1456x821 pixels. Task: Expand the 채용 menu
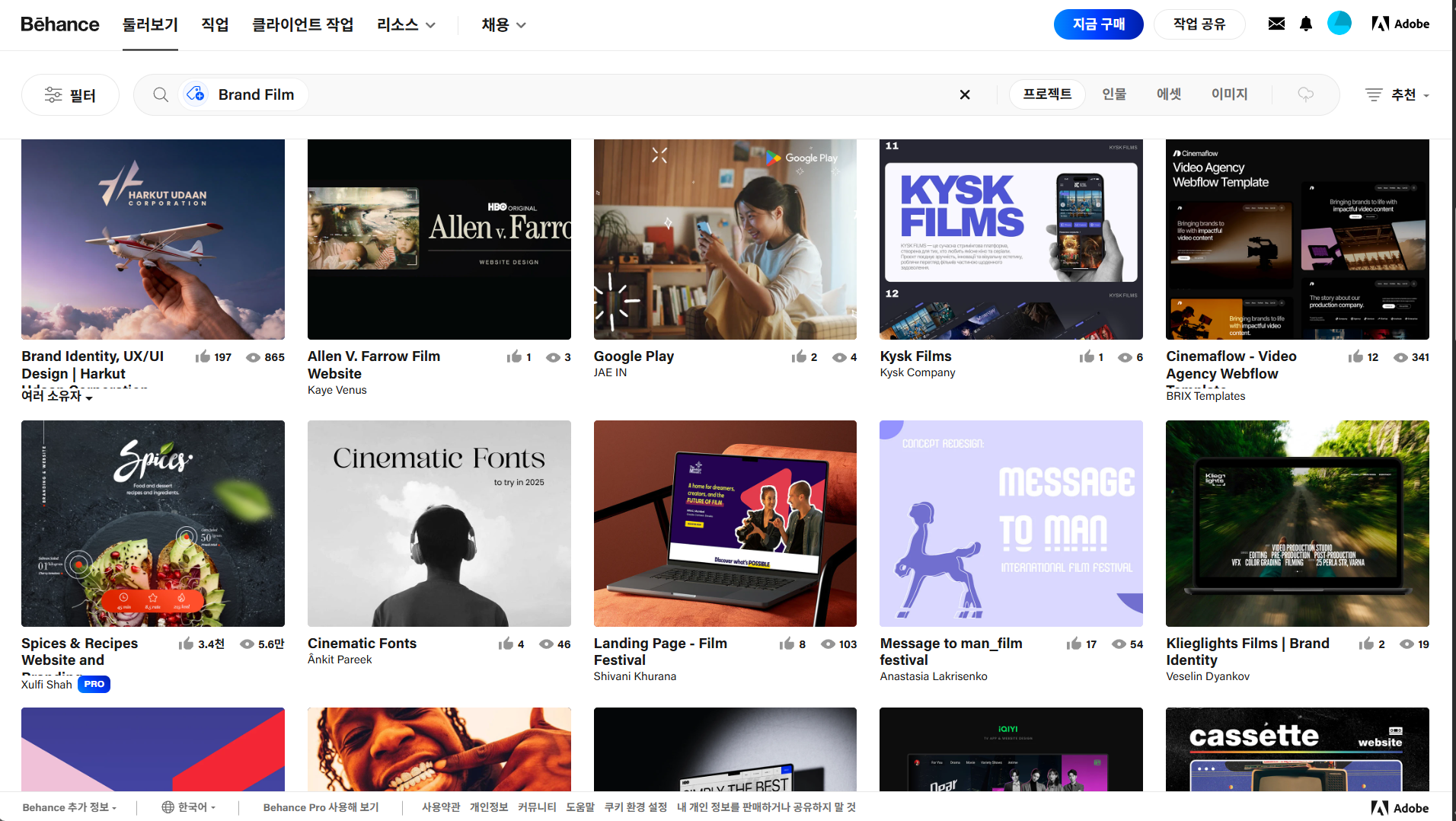(x=503, y=24)
